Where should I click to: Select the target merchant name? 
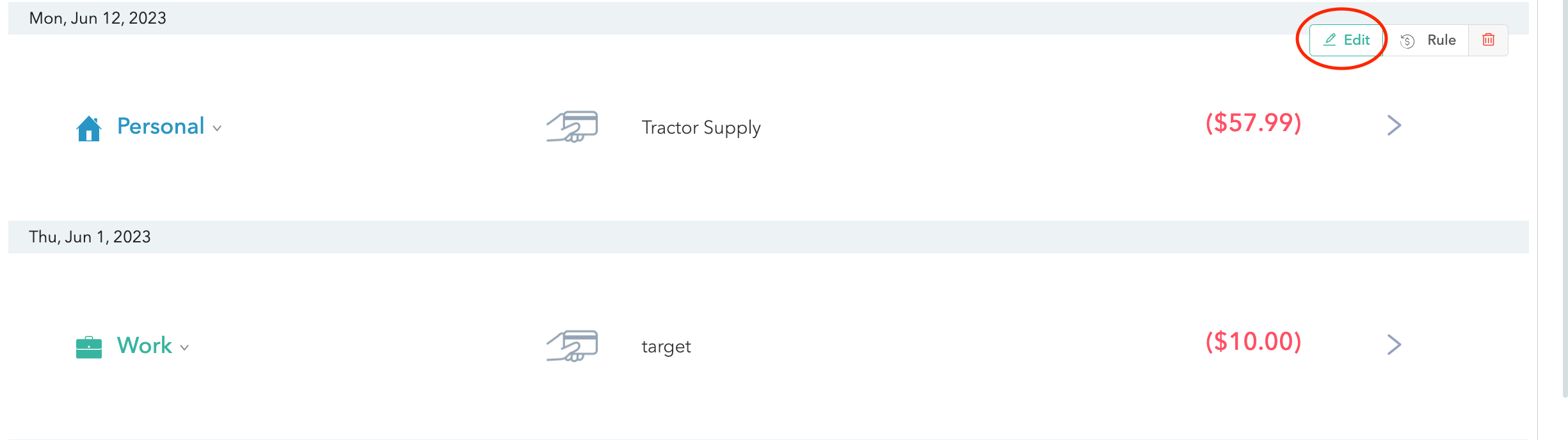(x=666, y=347)
